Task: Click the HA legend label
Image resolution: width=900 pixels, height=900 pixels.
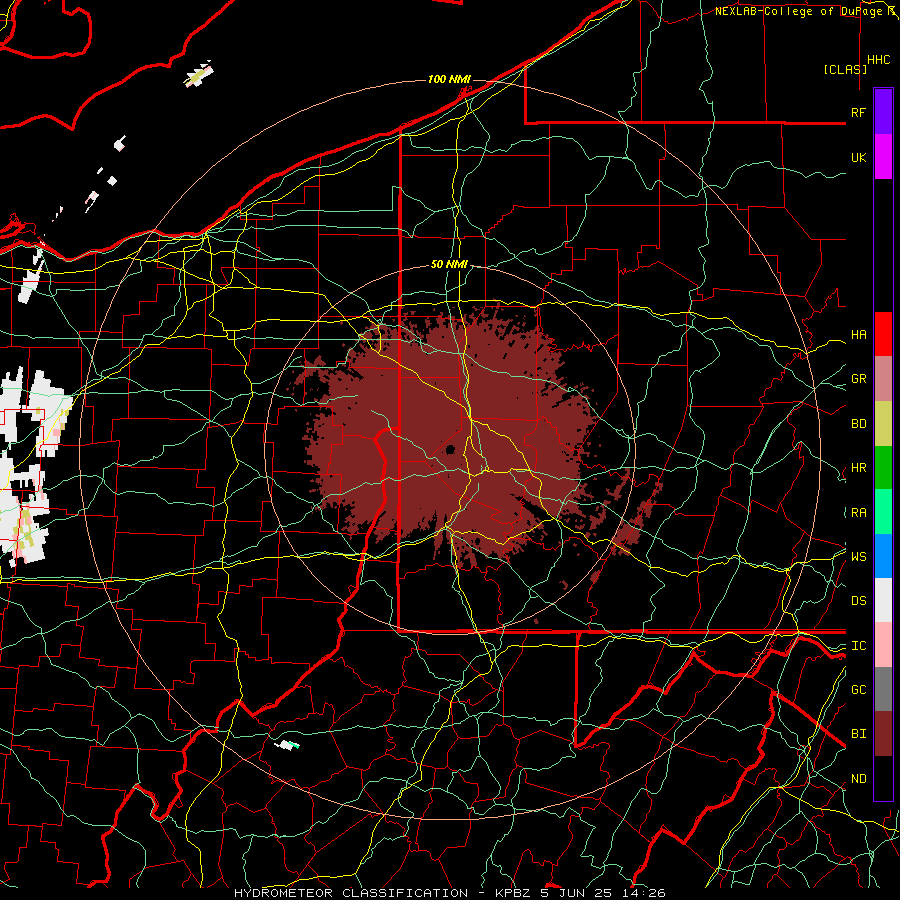Action: pos(858,335)
